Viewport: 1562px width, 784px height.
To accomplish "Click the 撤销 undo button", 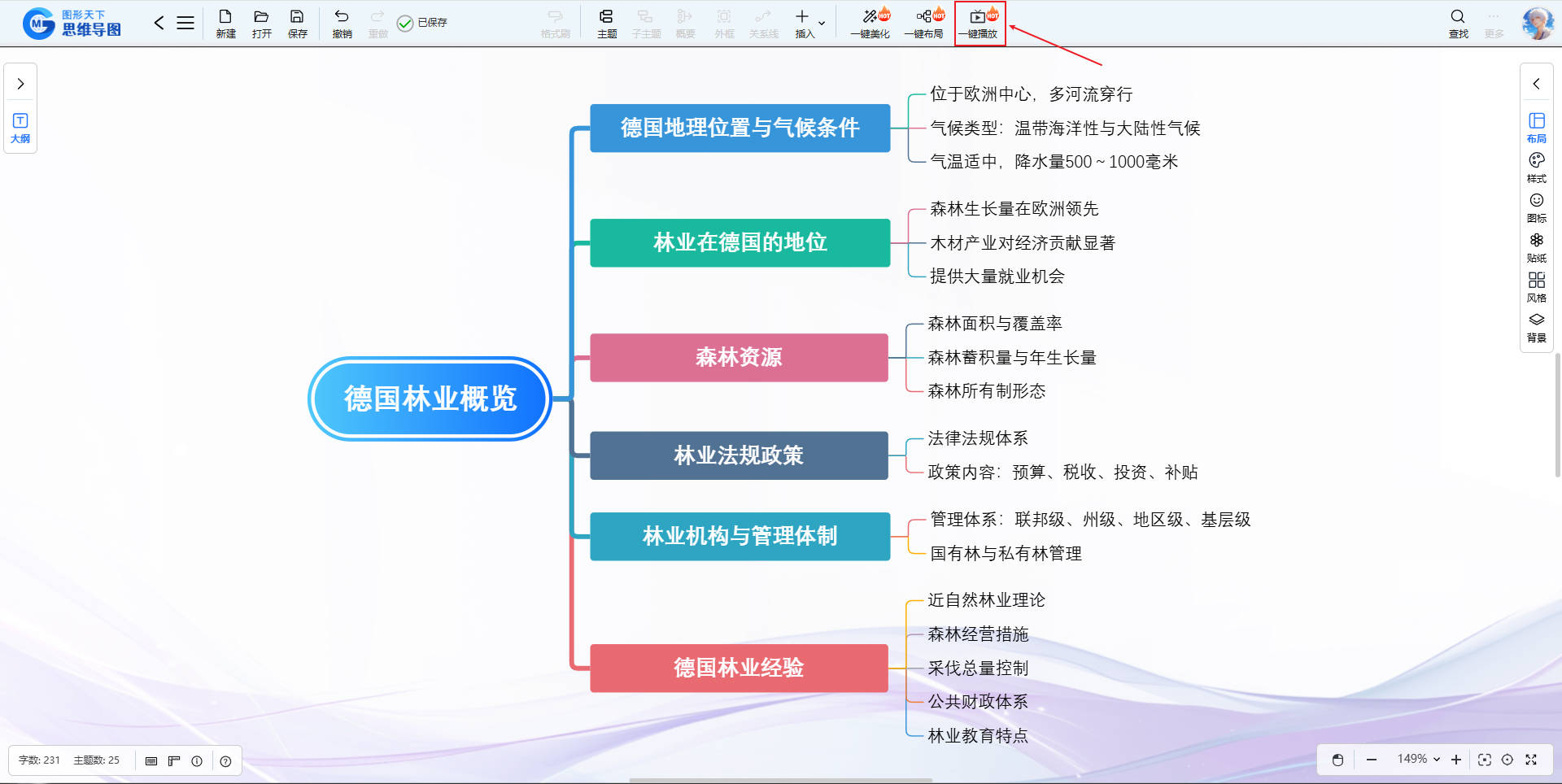I will (342, 22).
